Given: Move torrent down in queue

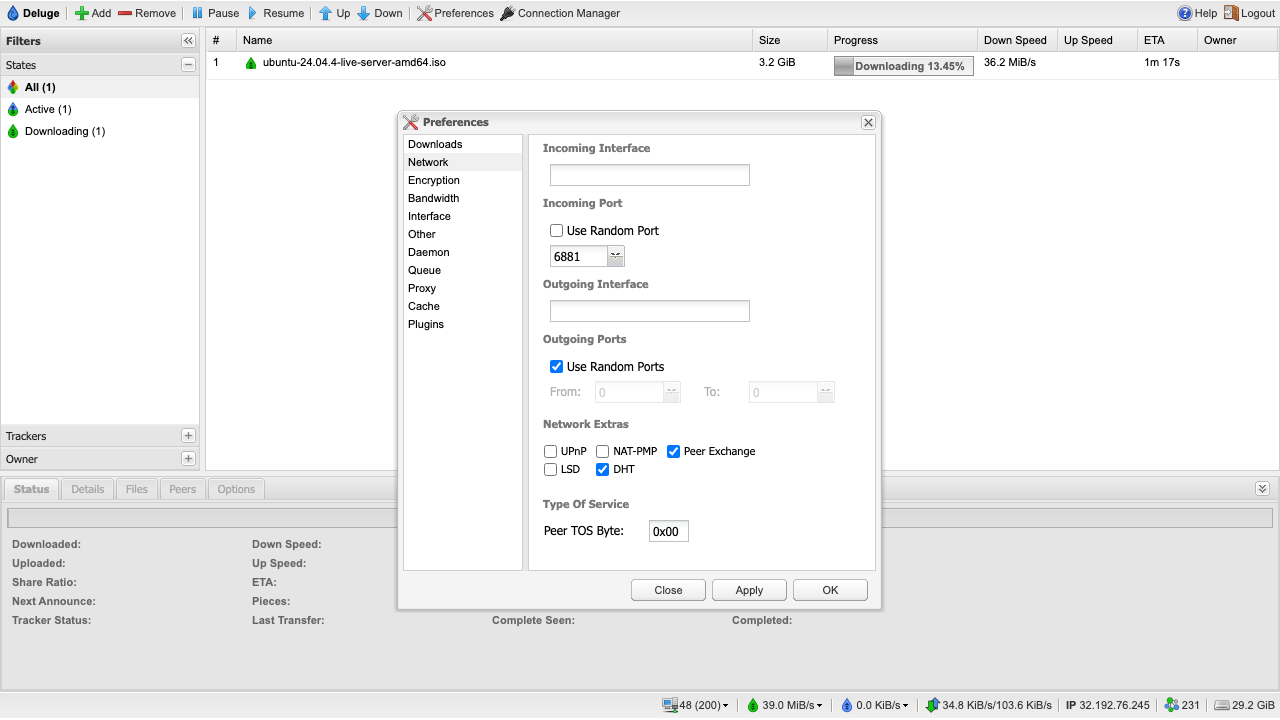Looking at the screenshot, I should [363, 13].
